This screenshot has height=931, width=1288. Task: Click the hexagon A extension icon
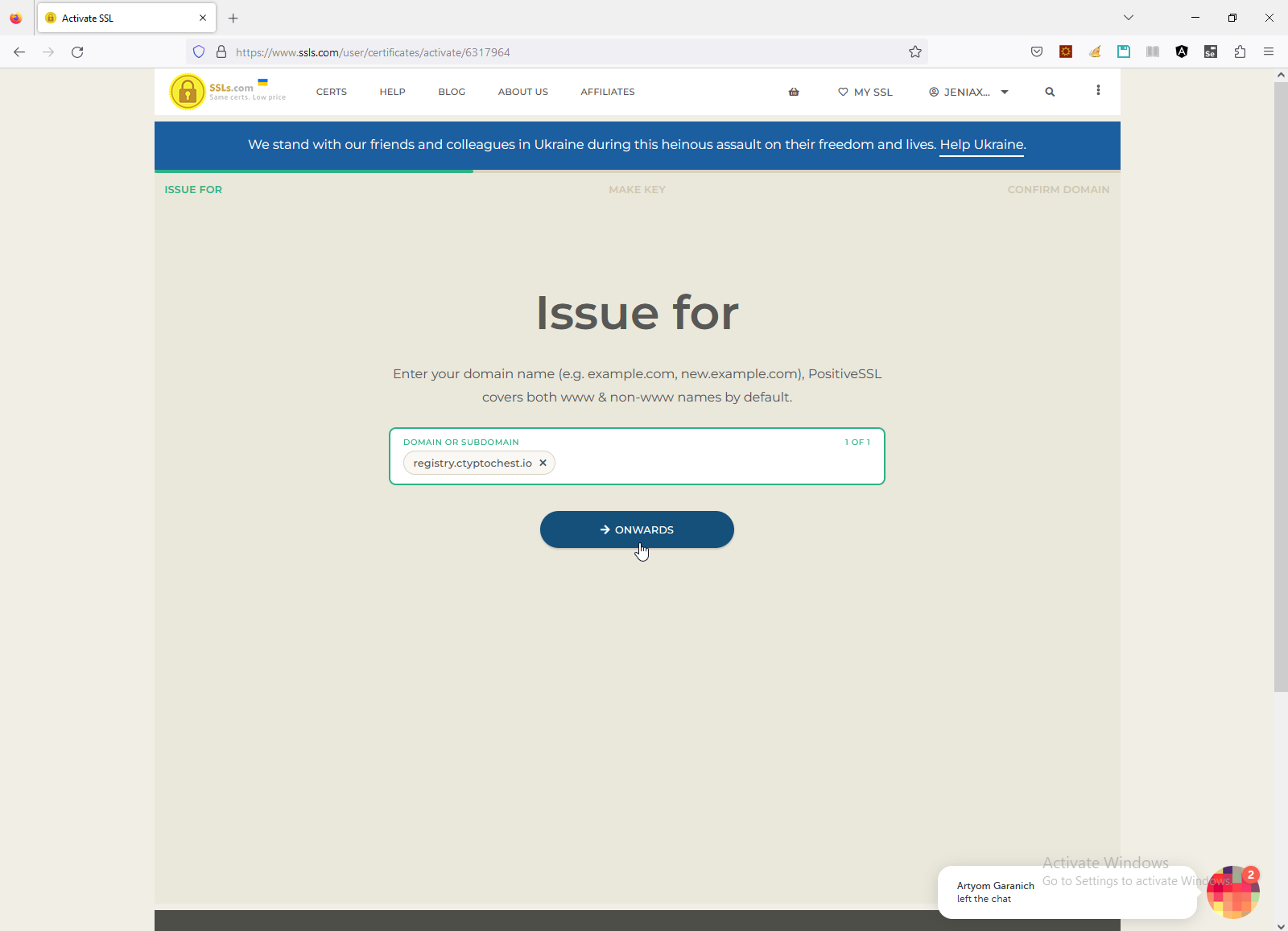pyautogui.click(x=1182, y=52)
